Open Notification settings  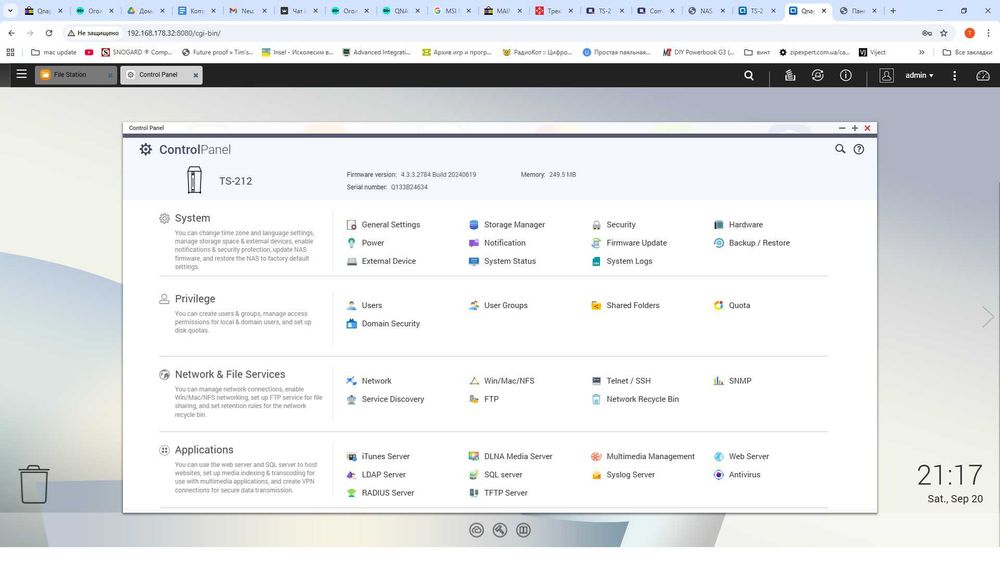pyautogui.click(x=497, y=243)
